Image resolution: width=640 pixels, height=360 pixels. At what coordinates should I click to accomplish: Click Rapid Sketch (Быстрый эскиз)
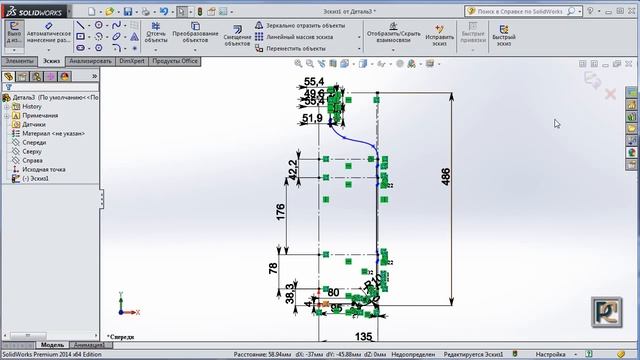coord(504,35)
